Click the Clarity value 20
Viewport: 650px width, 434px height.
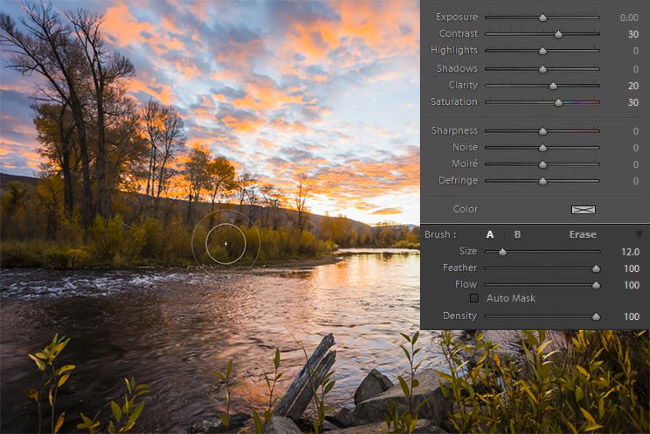point(633,85)
